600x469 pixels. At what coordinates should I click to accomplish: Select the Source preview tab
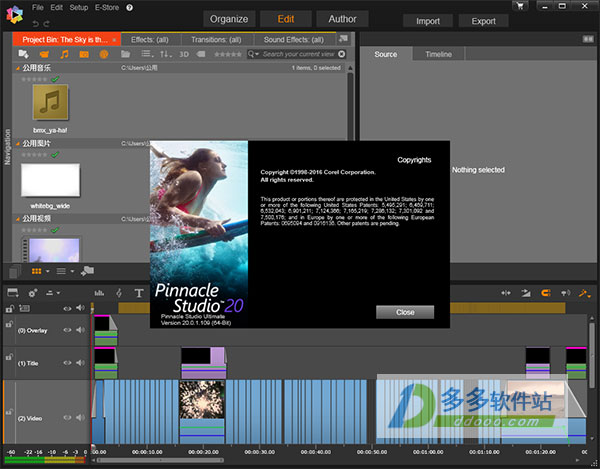[386, 54]
